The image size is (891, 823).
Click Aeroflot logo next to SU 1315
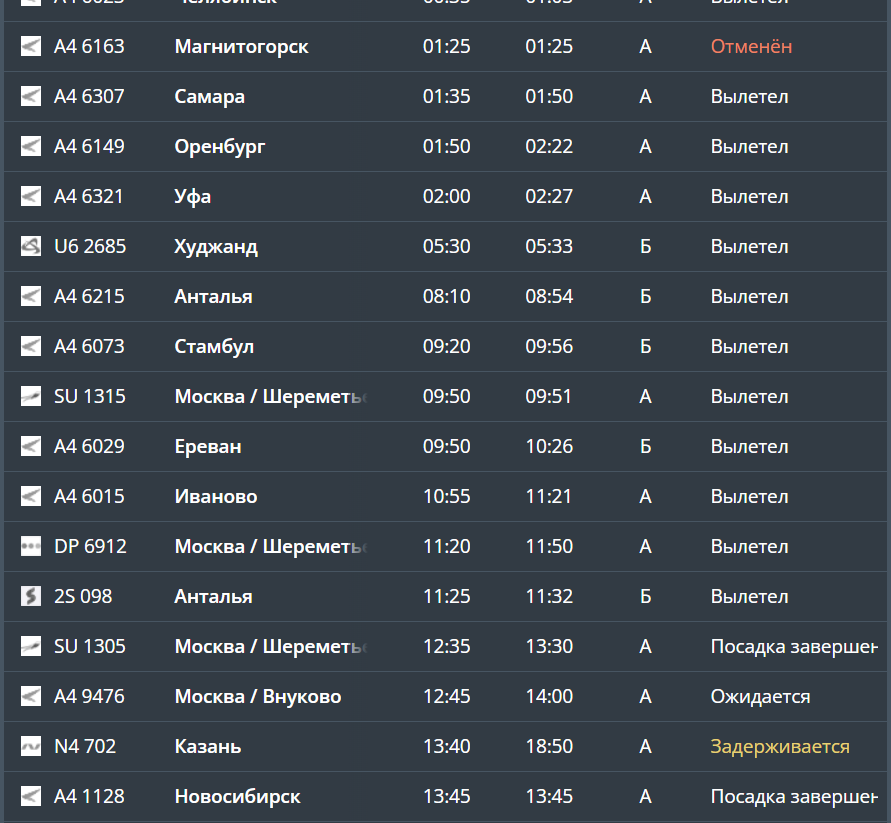[31, 396]
